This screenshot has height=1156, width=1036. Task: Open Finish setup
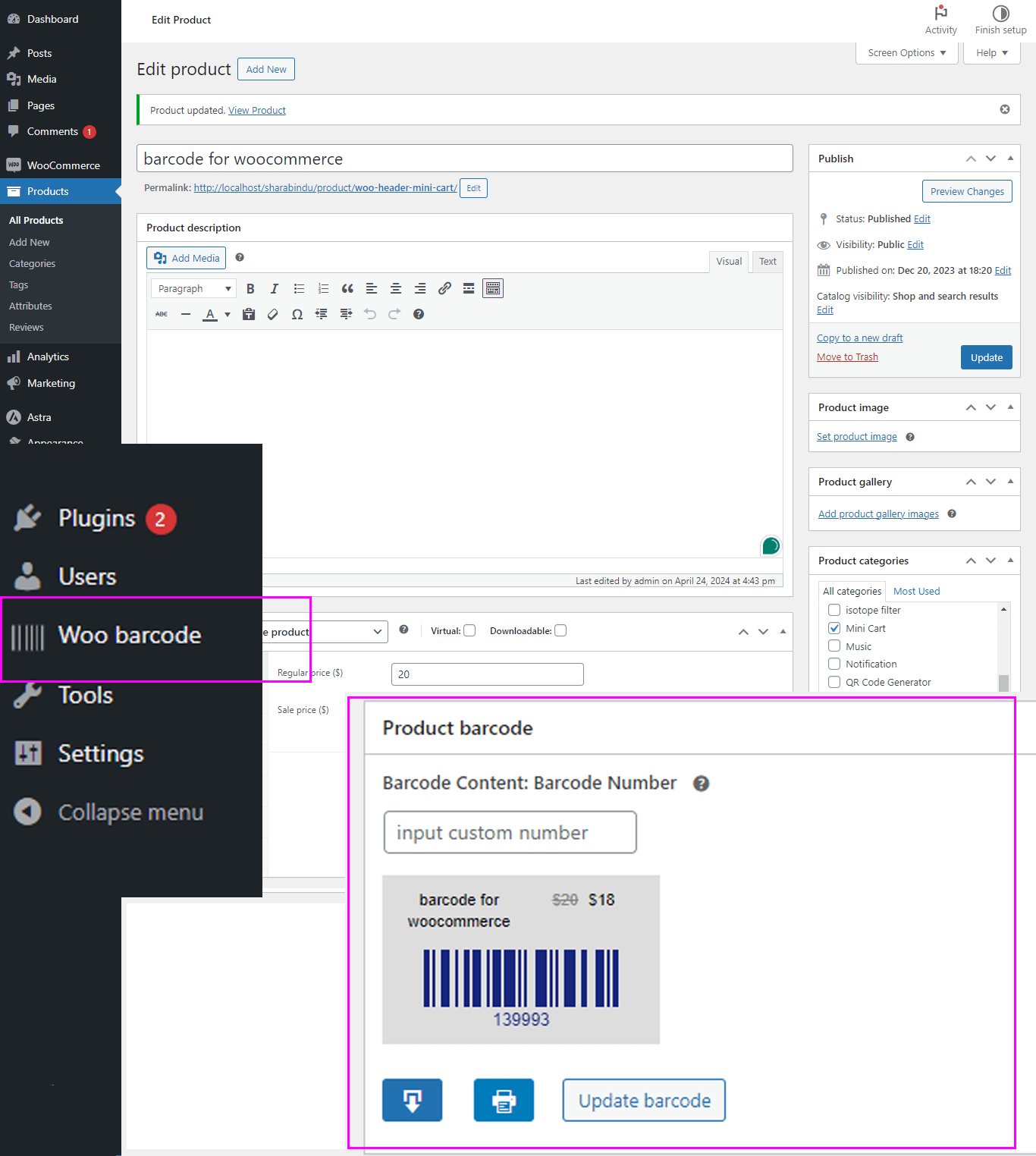click(x=1001, y=20)
